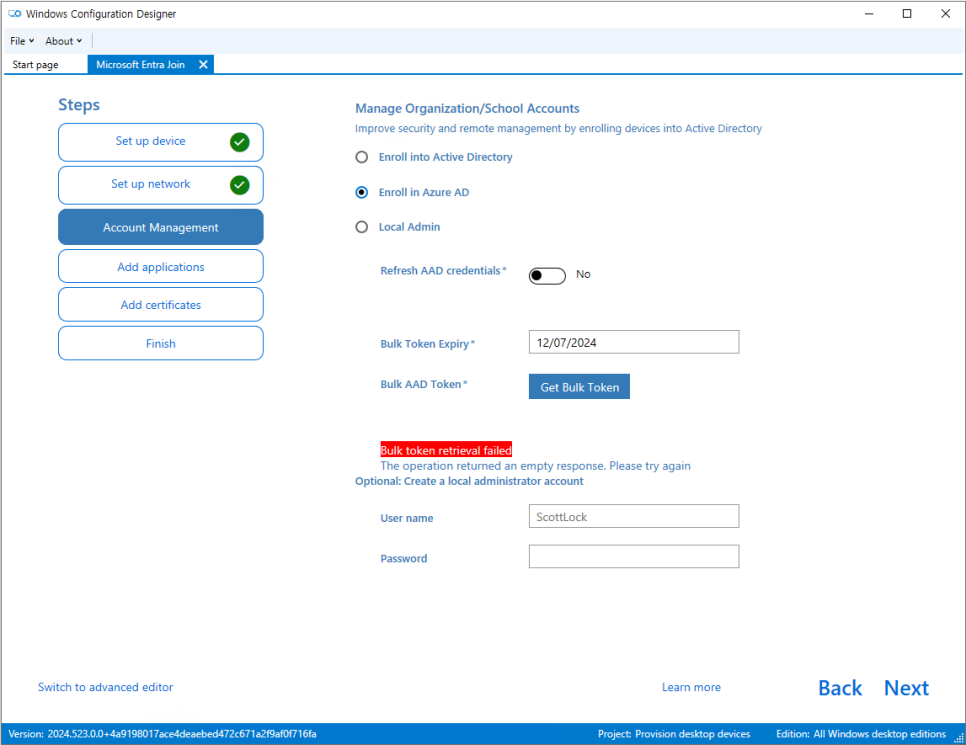This screenshot has width=966, height=745.
Task: Jump to the Finish step
Action: [x=161, y=343]
